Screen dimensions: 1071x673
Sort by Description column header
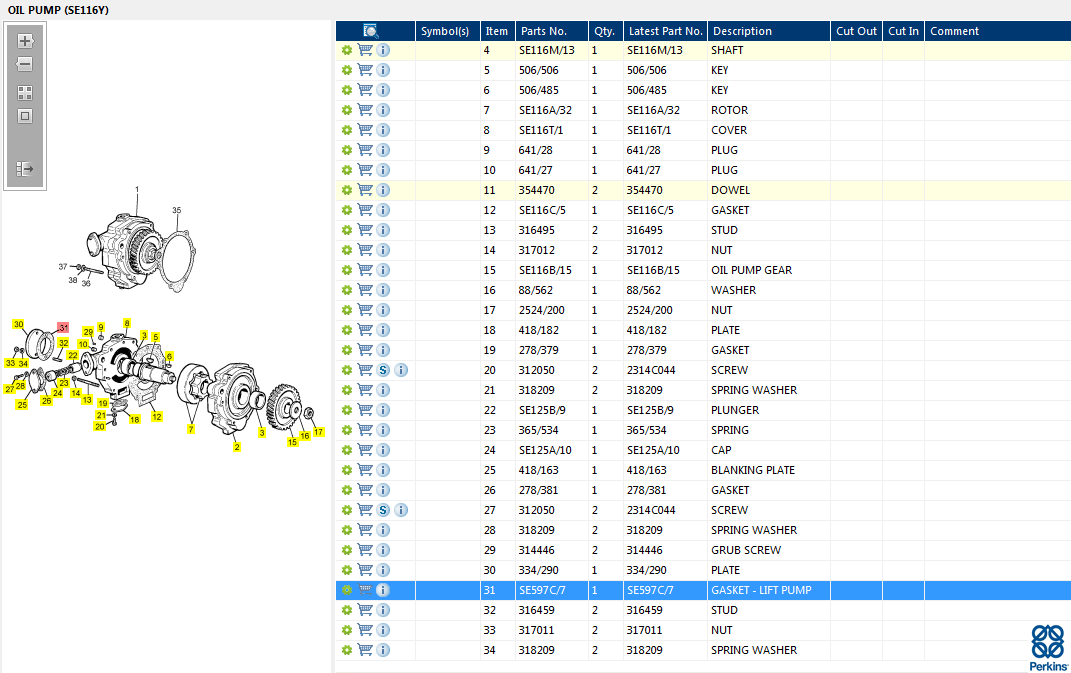(769, 31)
